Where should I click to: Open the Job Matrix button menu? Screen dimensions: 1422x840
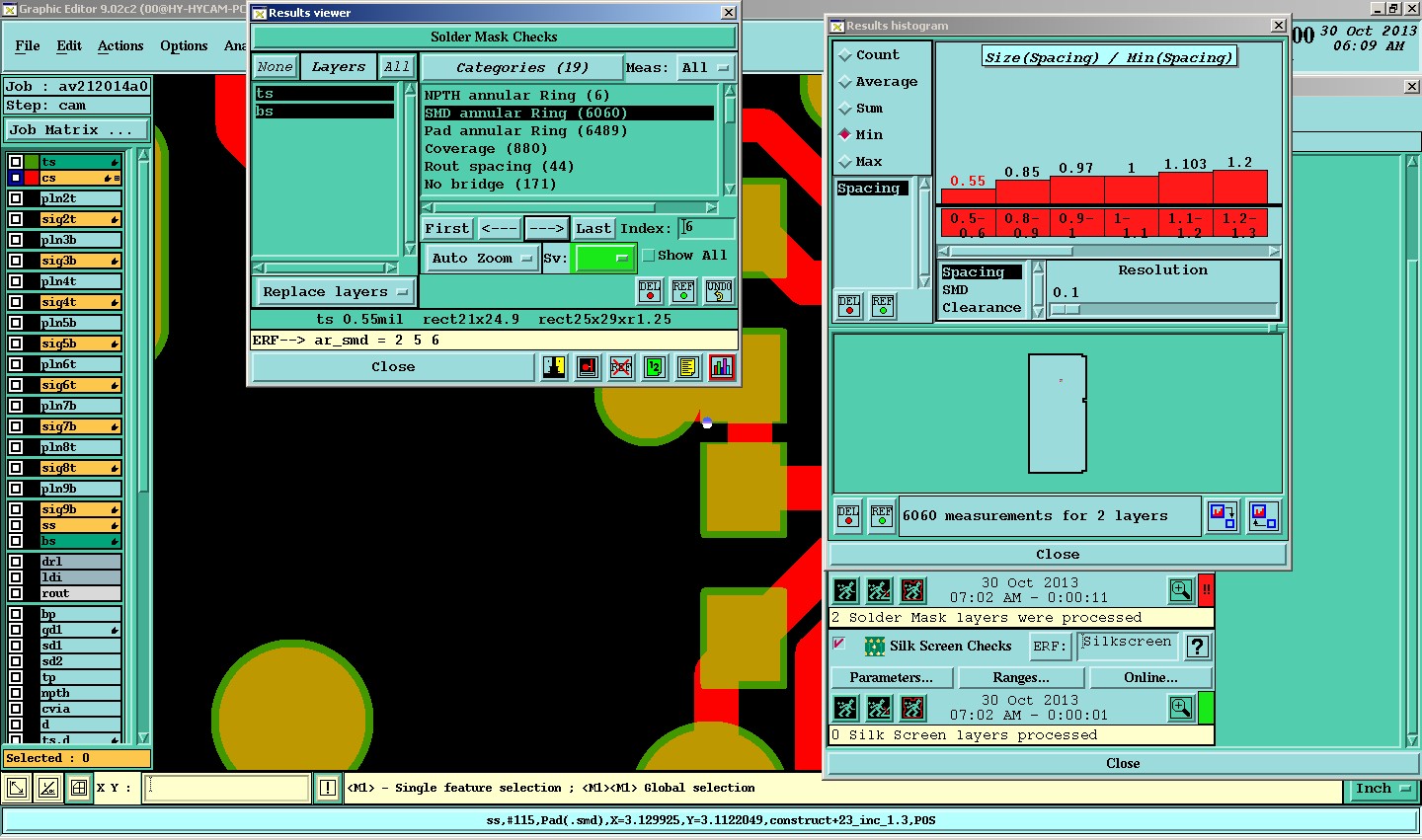(77, 130)
